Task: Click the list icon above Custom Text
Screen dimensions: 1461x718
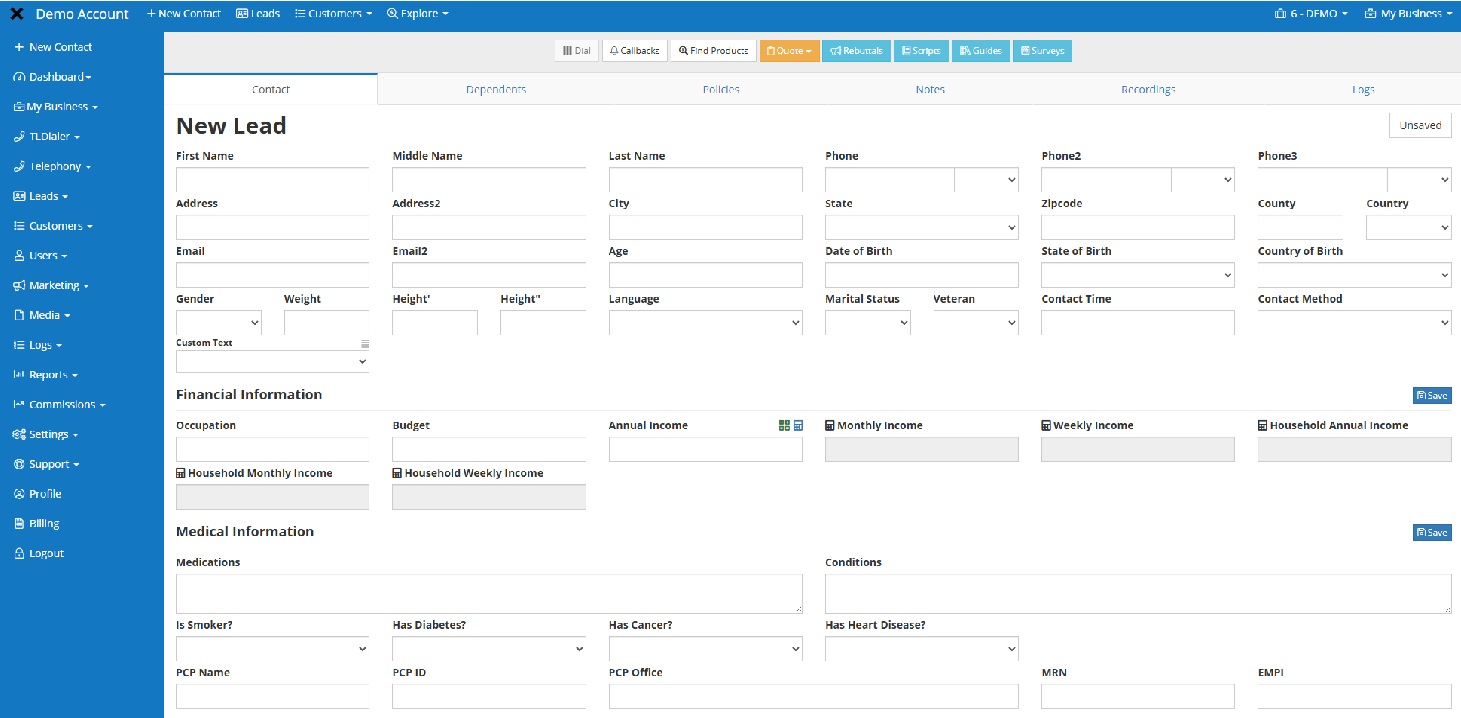Action: (365, 343)
